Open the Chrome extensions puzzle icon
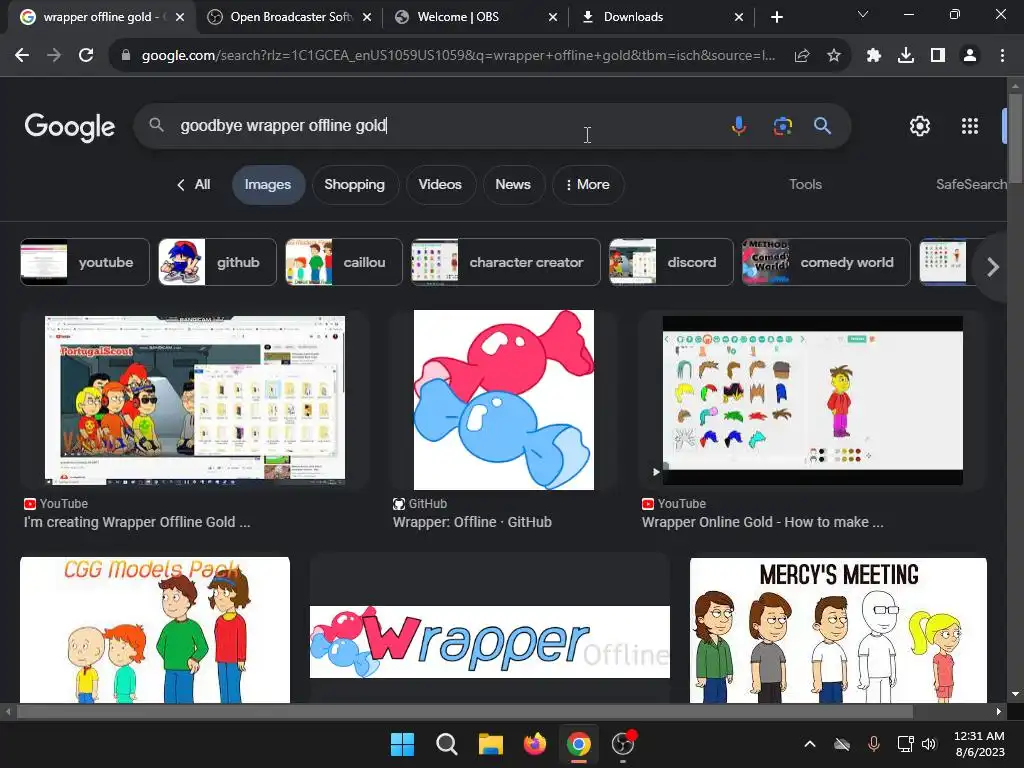The height and width of the screenshot is (768, 1024). click(874, 56)
